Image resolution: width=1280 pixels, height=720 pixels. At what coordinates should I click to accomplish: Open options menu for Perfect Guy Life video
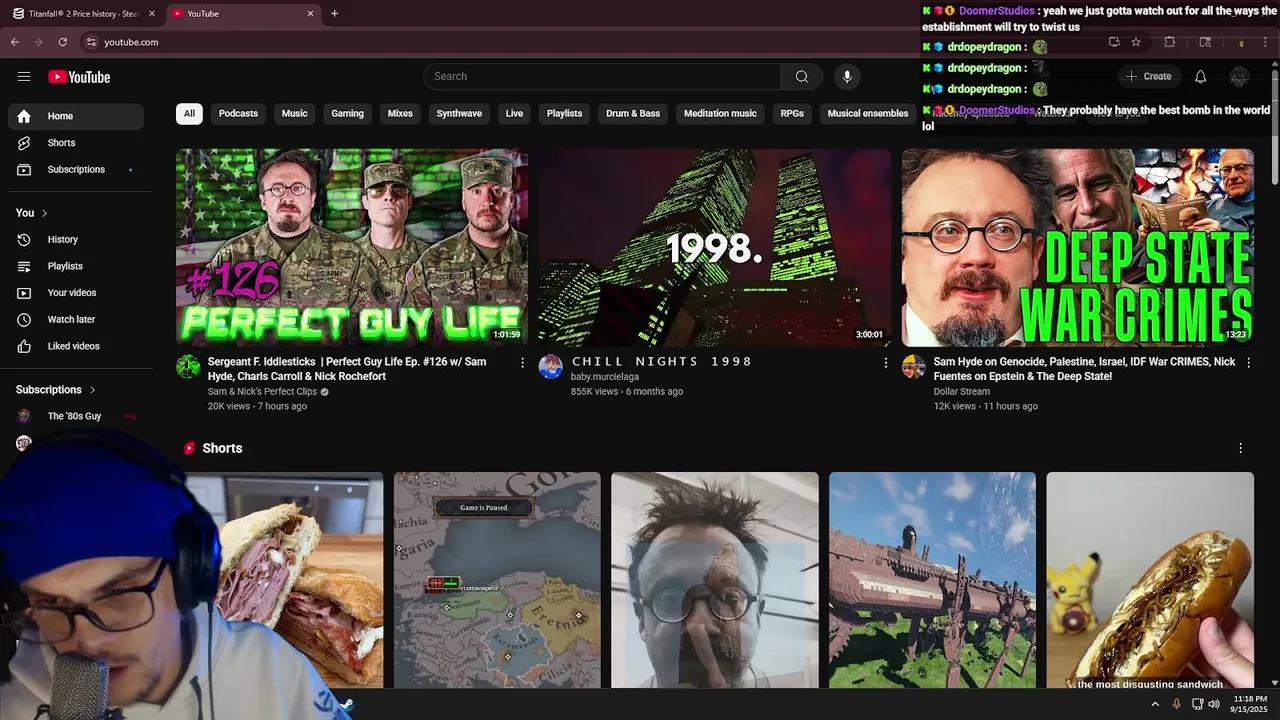click(522, 363)
